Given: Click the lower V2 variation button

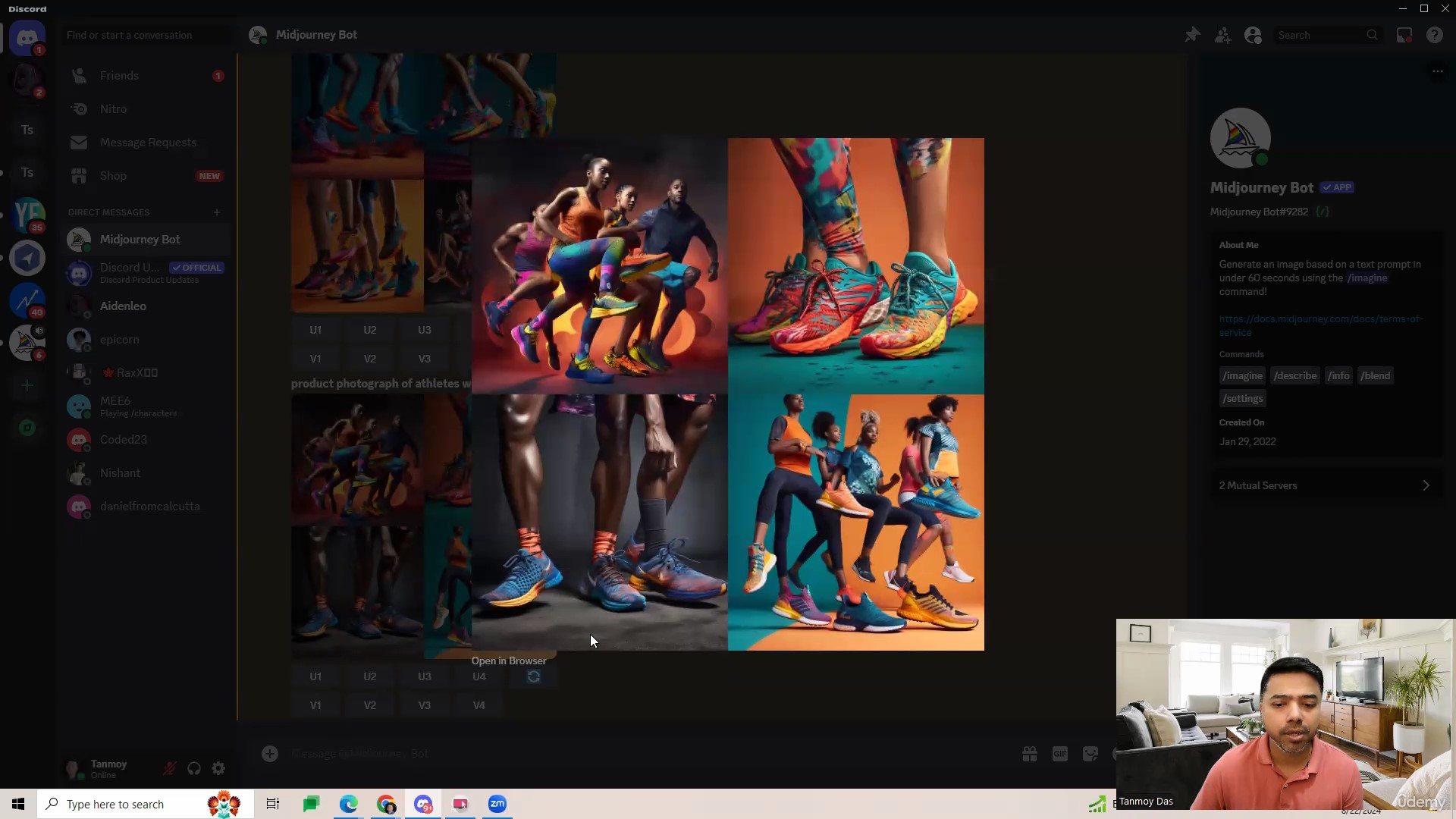Looking at the screenshot, I should pyautogui.click(x=370, y=705).
